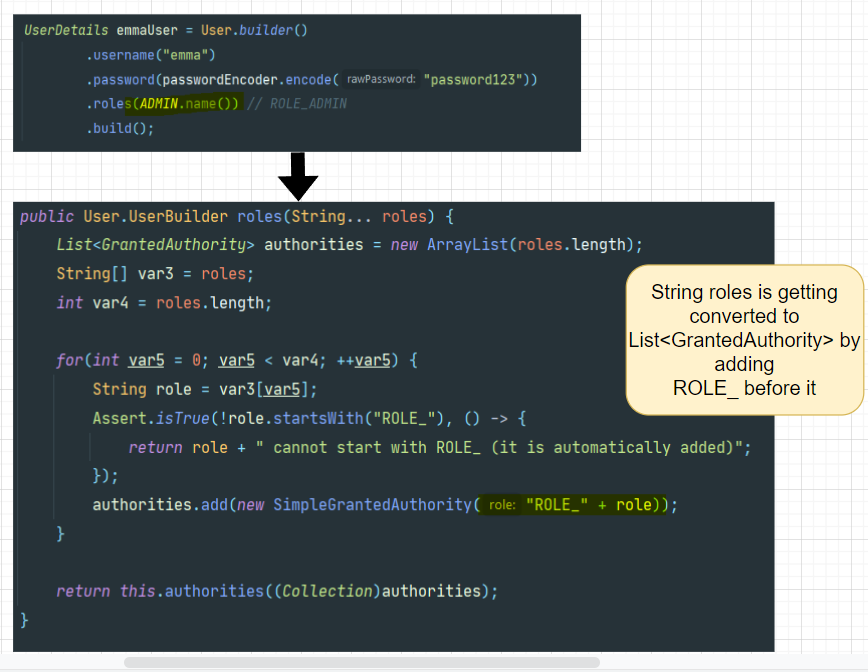Click the .build(); call

[x=120, y=128]
